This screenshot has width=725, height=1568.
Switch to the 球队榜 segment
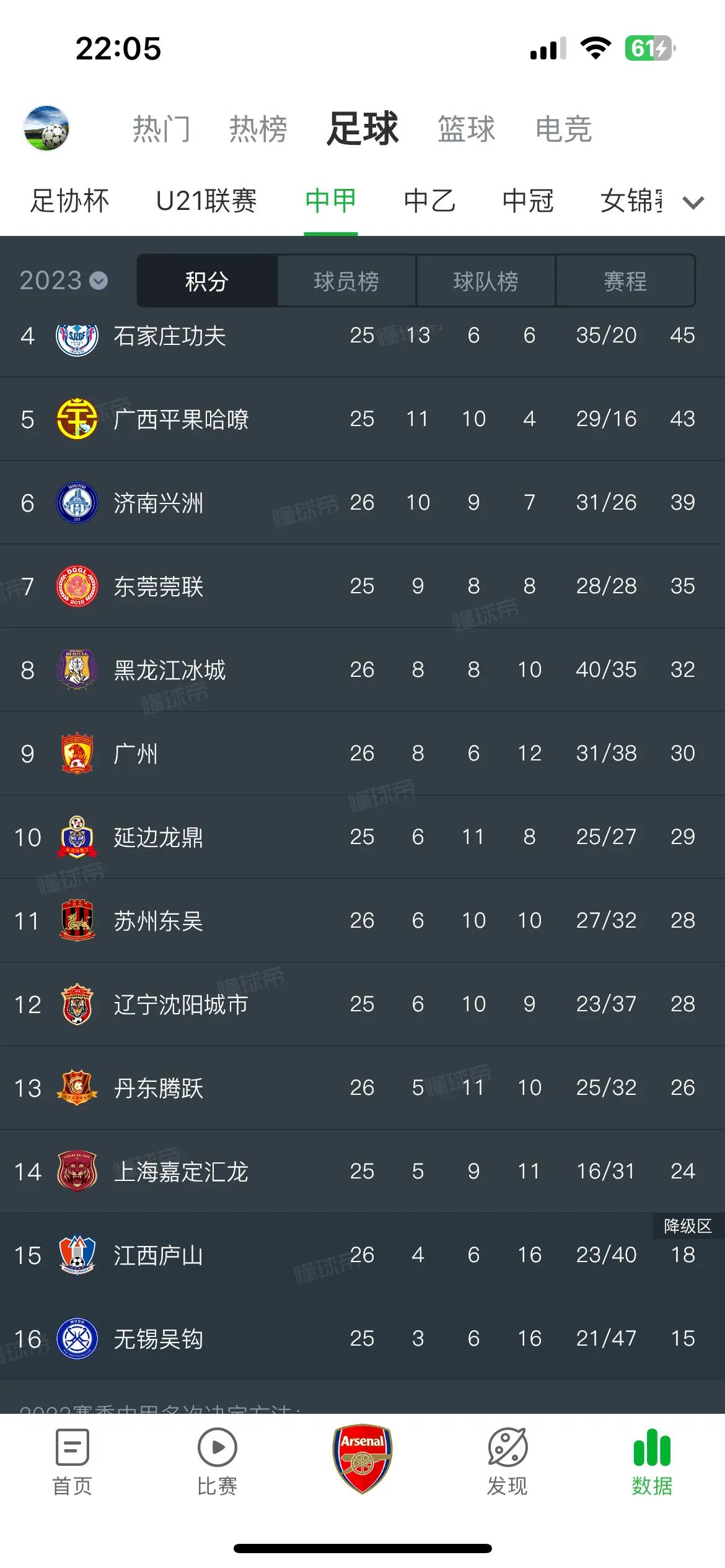[x=486, y=281]
